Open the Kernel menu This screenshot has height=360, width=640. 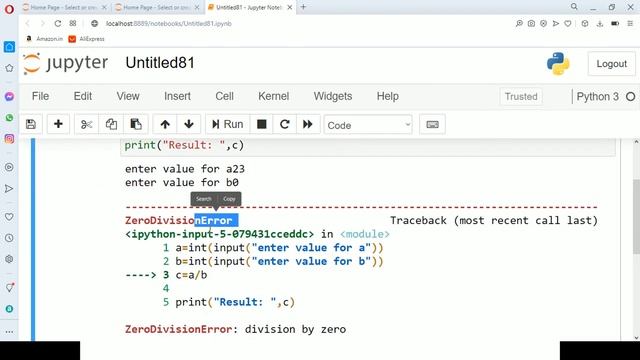click(273, 96)
